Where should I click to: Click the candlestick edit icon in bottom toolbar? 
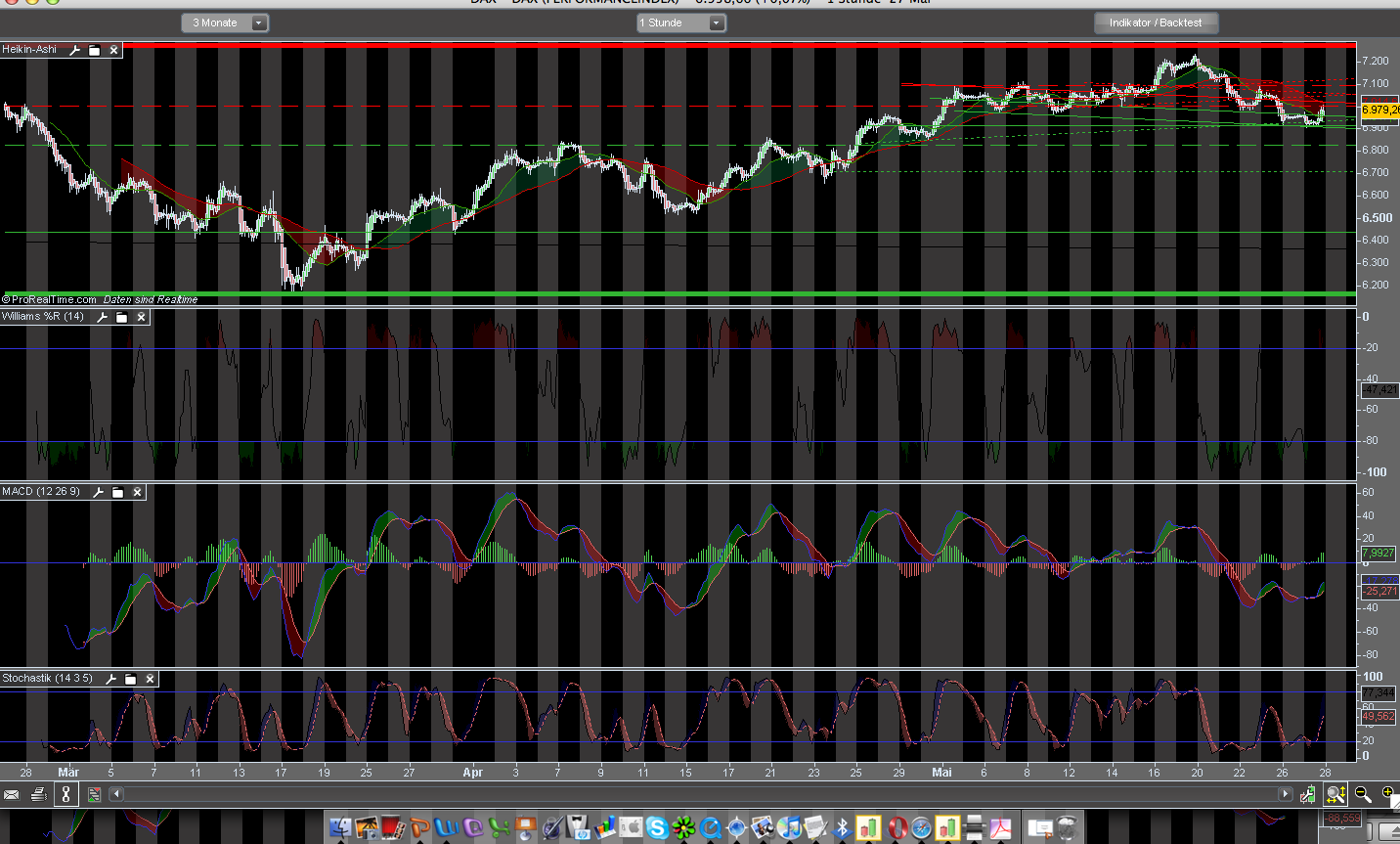[1308, 794]
